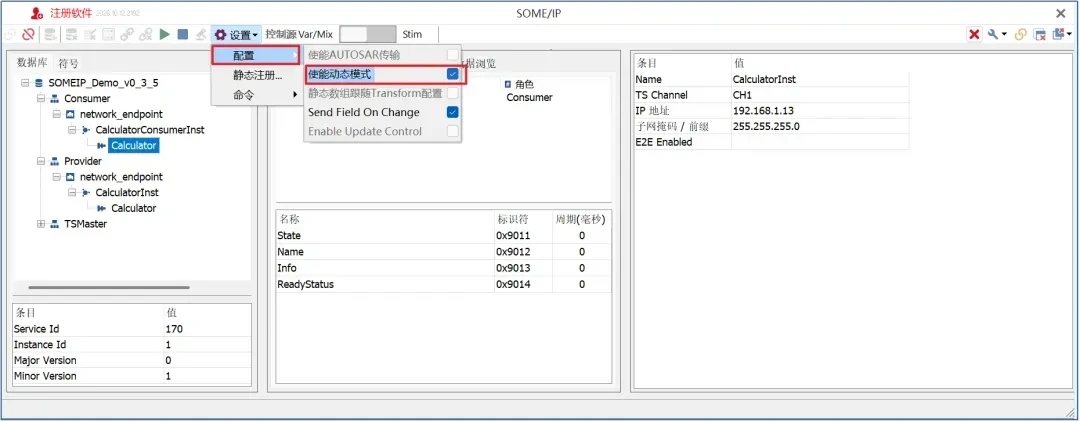Switch to the 数据库 tab

point(32,63)
